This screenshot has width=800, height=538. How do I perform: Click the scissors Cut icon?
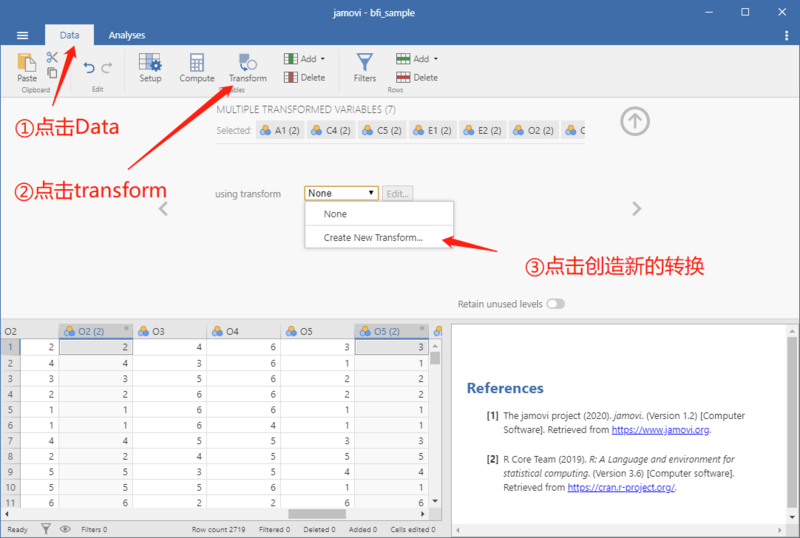click(x=52, y=57)
